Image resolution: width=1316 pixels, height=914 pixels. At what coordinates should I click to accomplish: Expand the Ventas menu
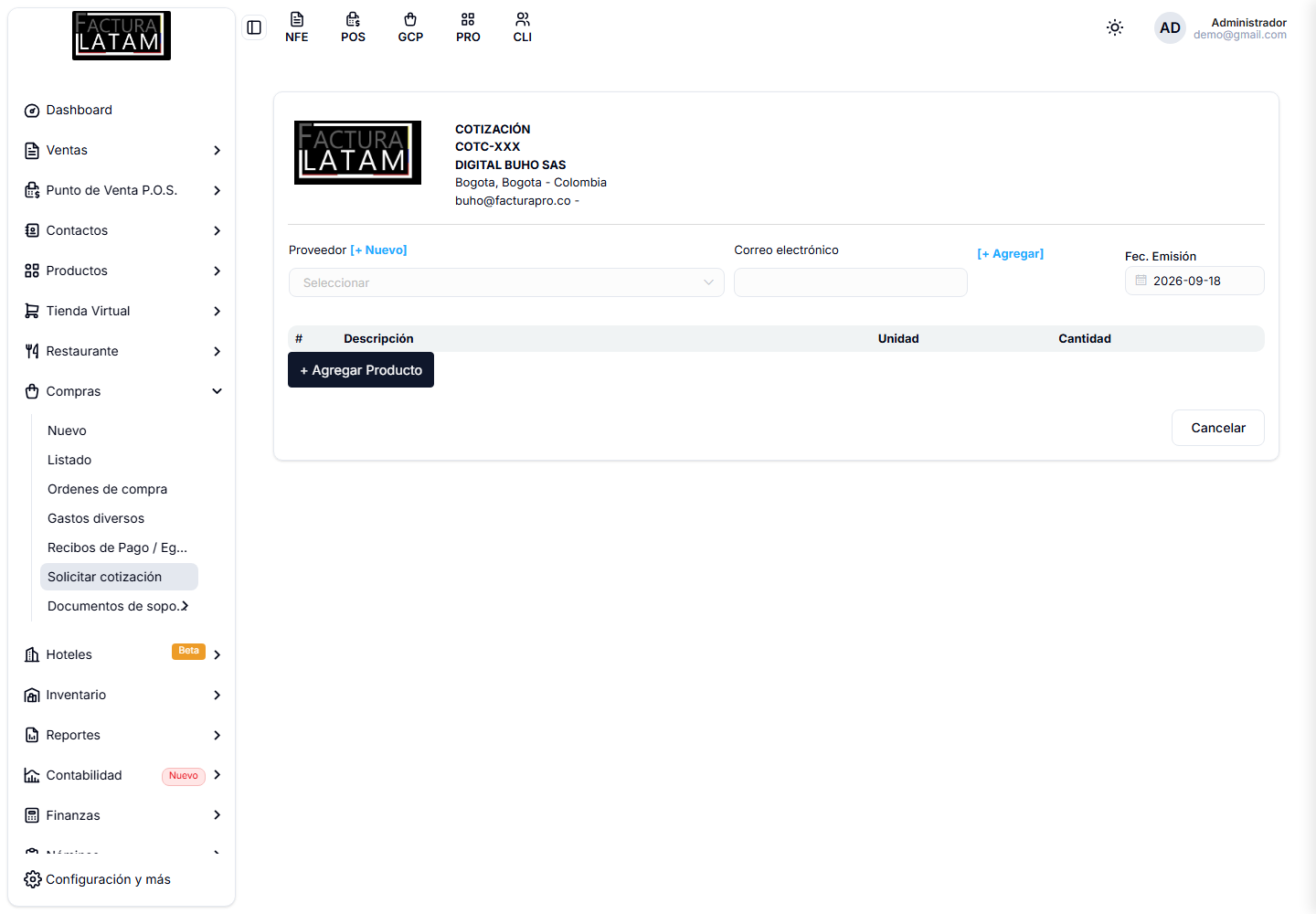coord(122,150)
